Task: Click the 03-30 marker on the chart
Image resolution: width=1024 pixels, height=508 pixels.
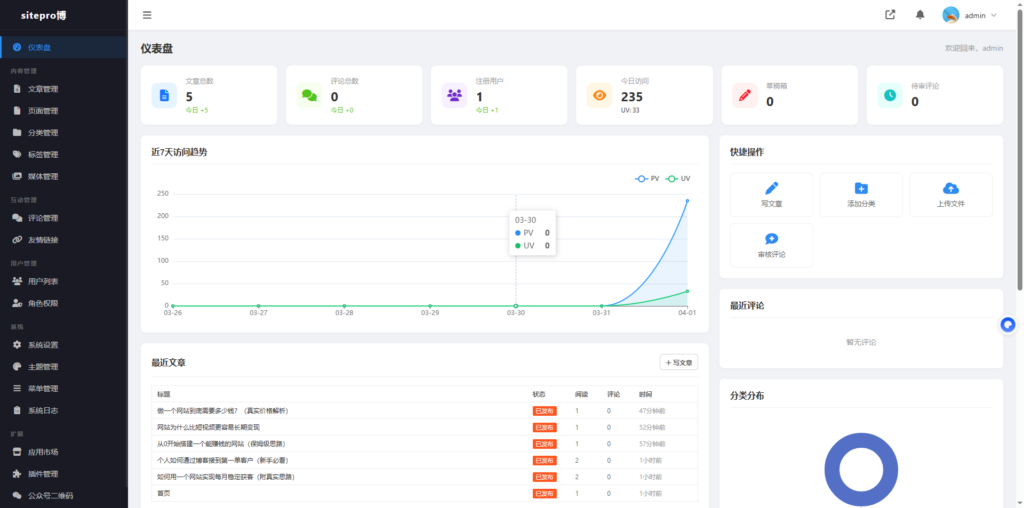Action: click(x=516, y=306)
